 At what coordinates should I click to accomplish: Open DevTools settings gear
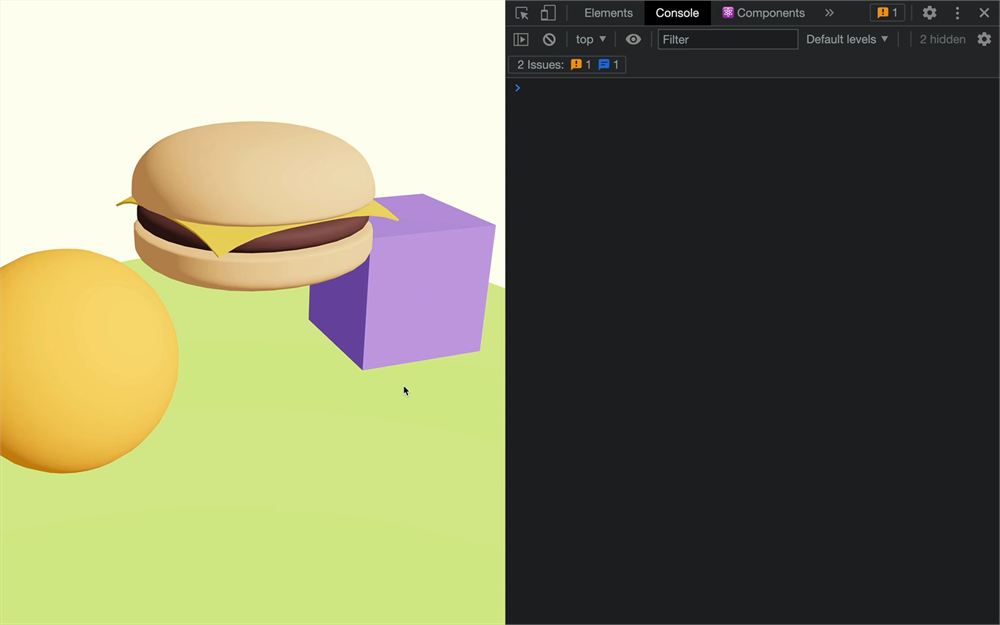929,13
